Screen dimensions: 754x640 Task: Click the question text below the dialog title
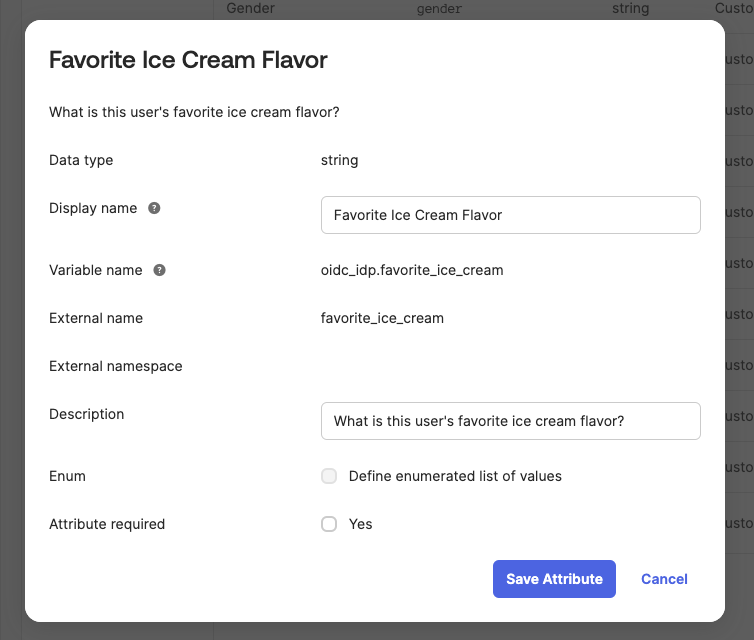[x=194, y=112]
